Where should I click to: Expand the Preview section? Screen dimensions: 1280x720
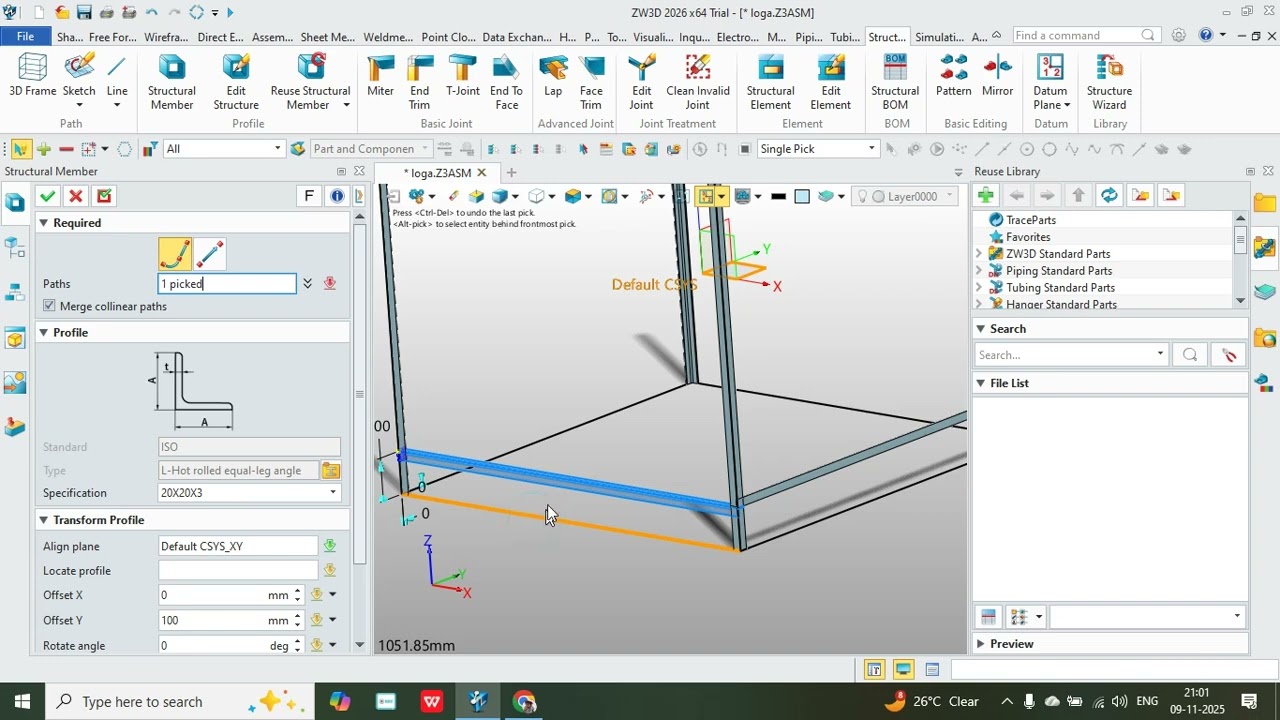click(980, 644)
